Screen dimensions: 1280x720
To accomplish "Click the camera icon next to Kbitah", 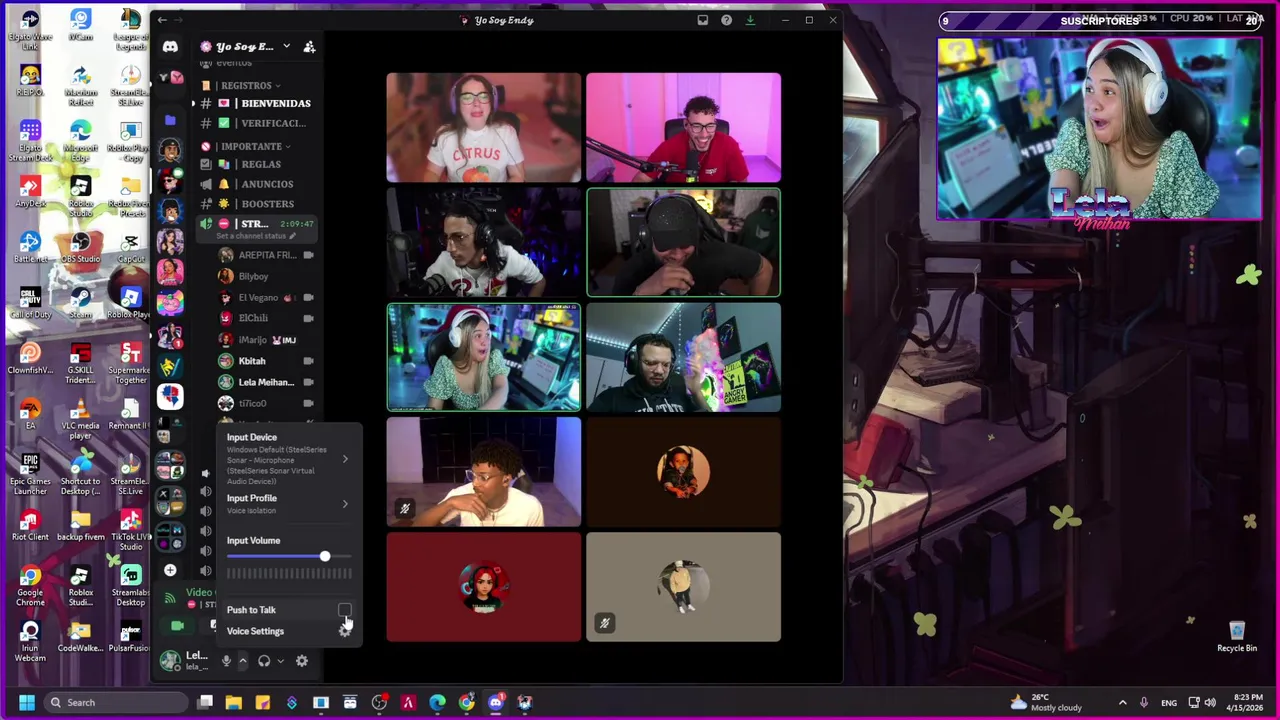I will point(308,361).
